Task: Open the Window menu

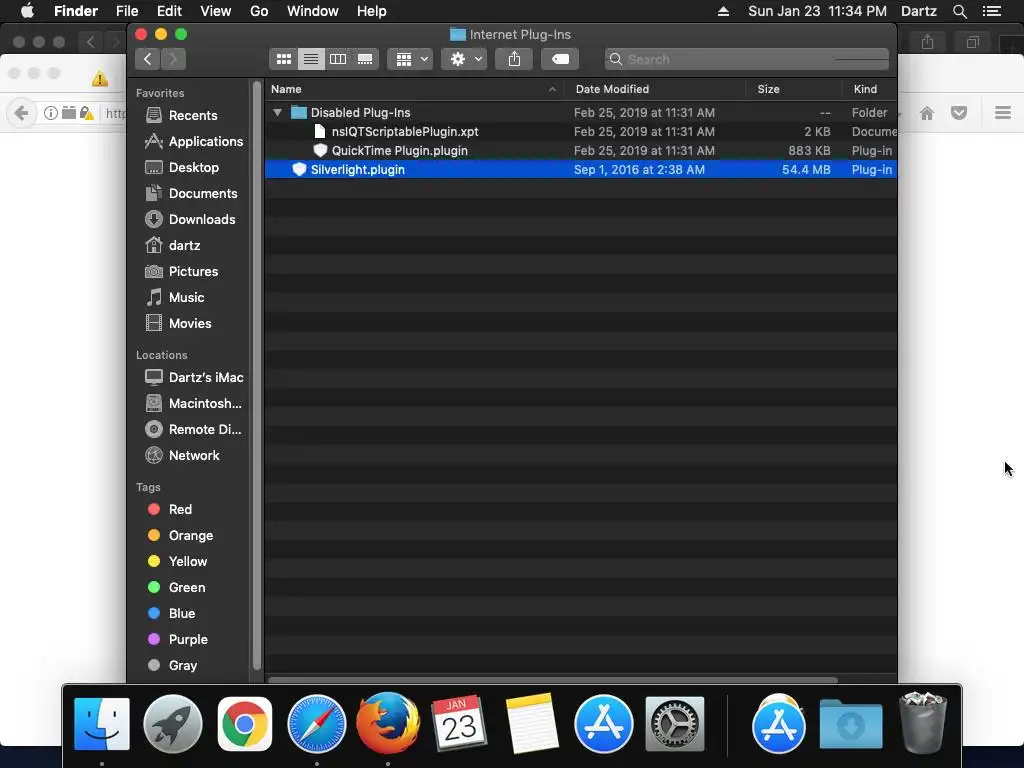Action: pos(313,11)
